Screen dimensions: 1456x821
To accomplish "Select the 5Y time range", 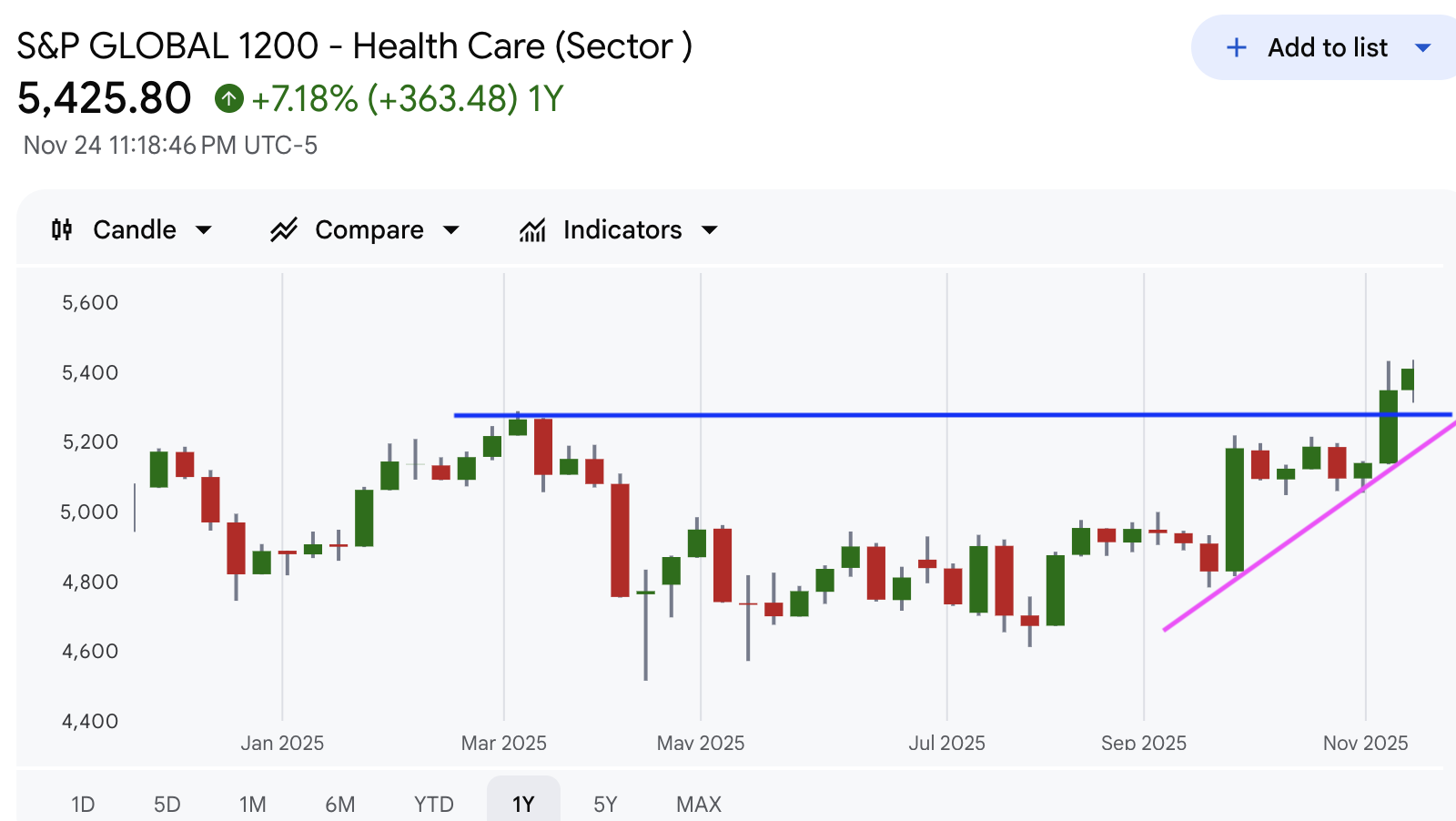I will (605, 804).
